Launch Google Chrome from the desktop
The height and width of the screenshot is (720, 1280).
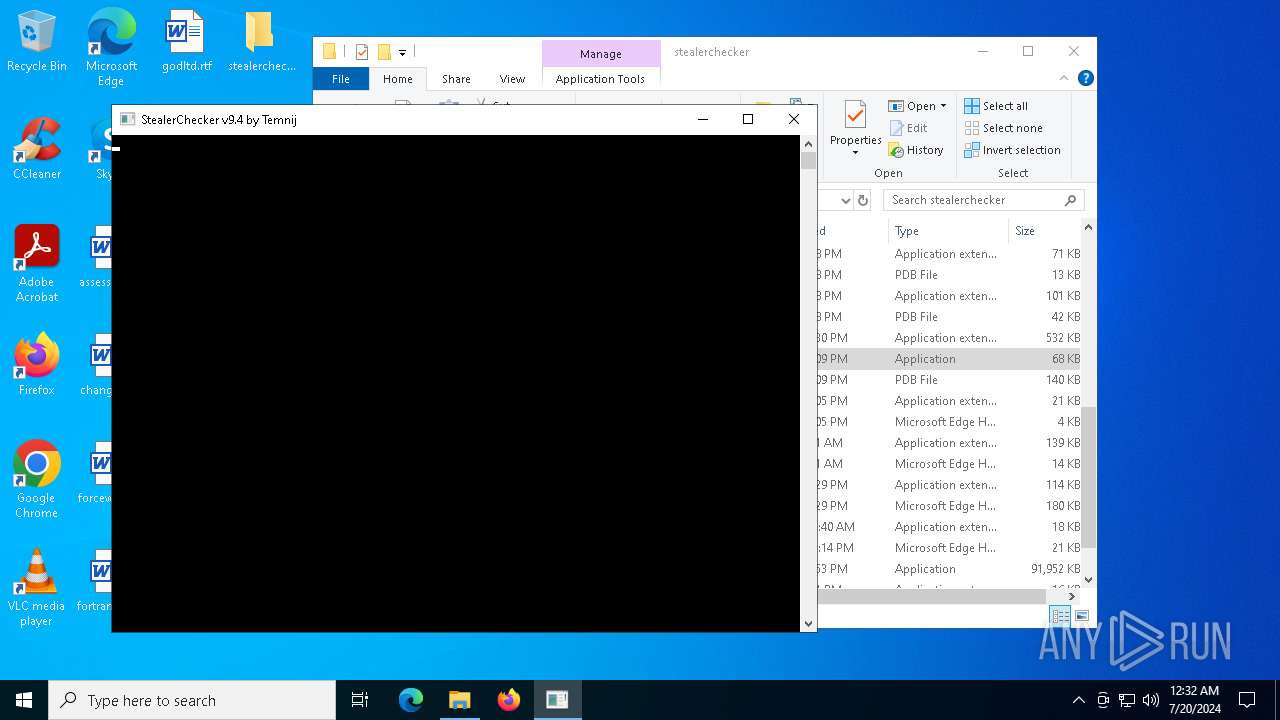point(37,480)
